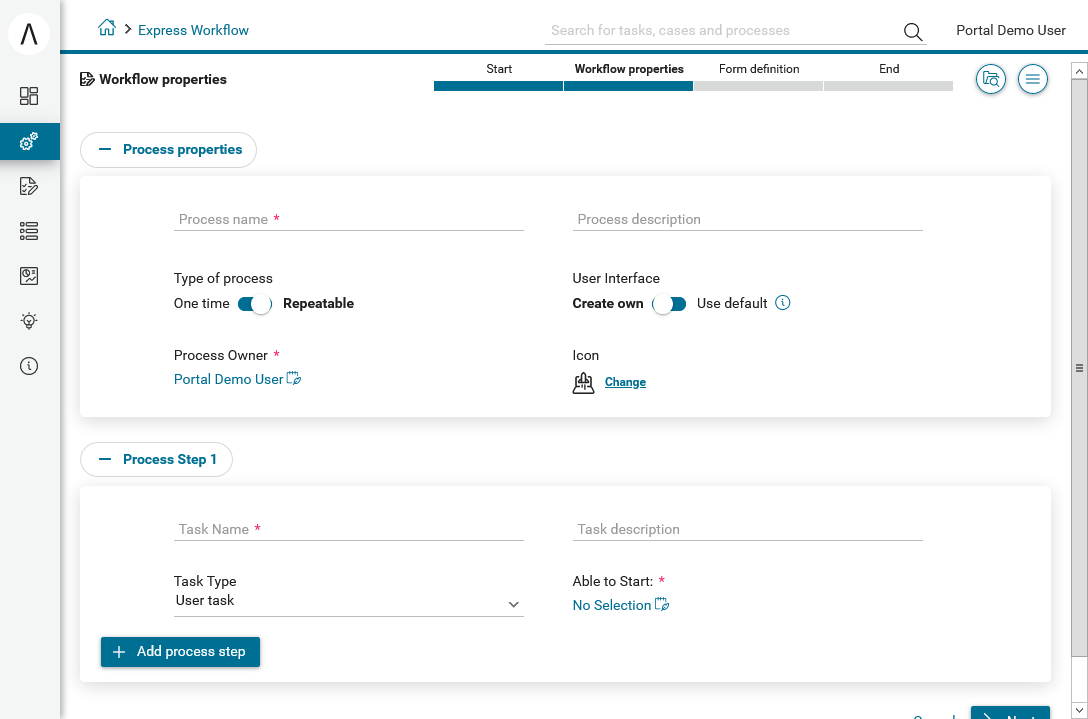Click the Repeatable label
The width and height of the screenshot is (1088, 719).
pos(318,303)
